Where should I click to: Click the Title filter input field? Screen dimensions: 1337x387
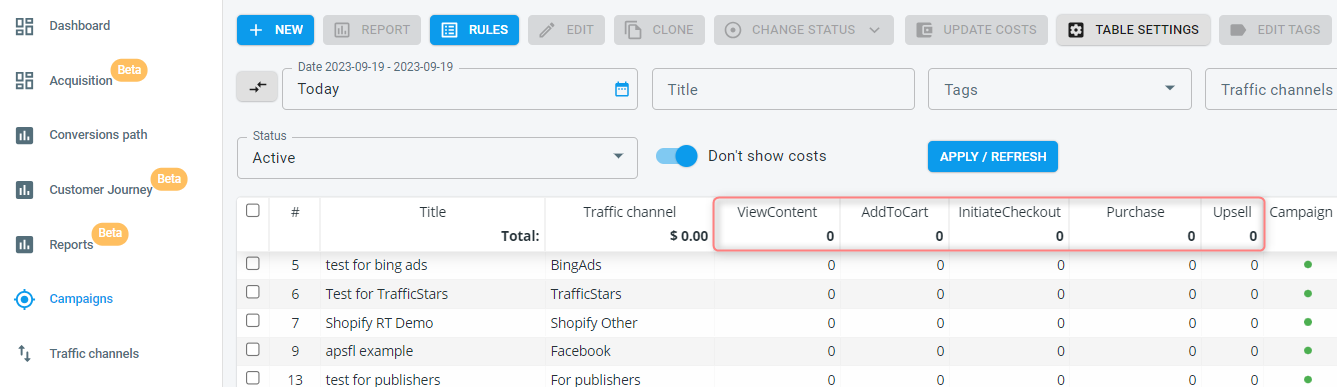783,89
